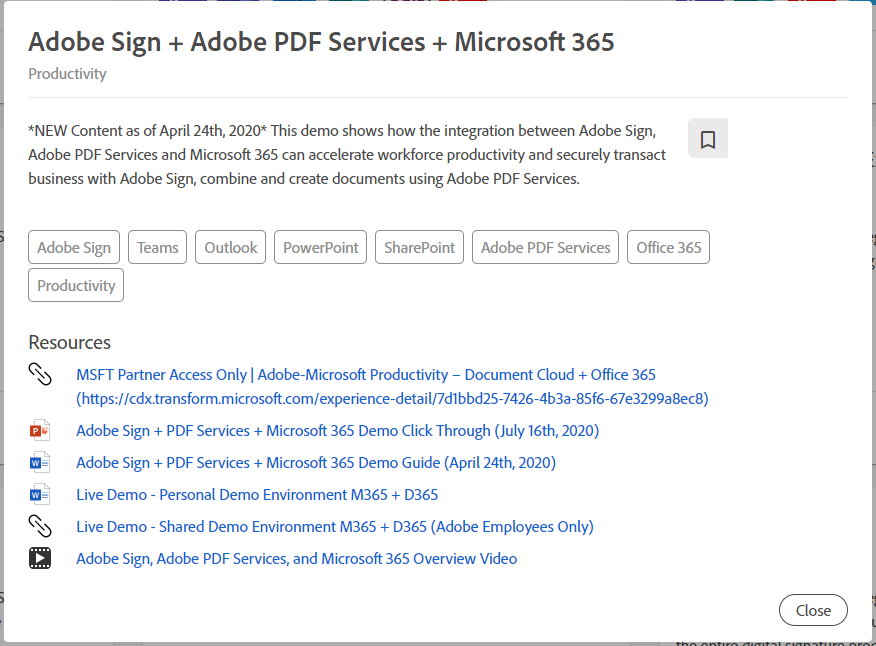Click the Office 365 tag

(x=668, y=247)
